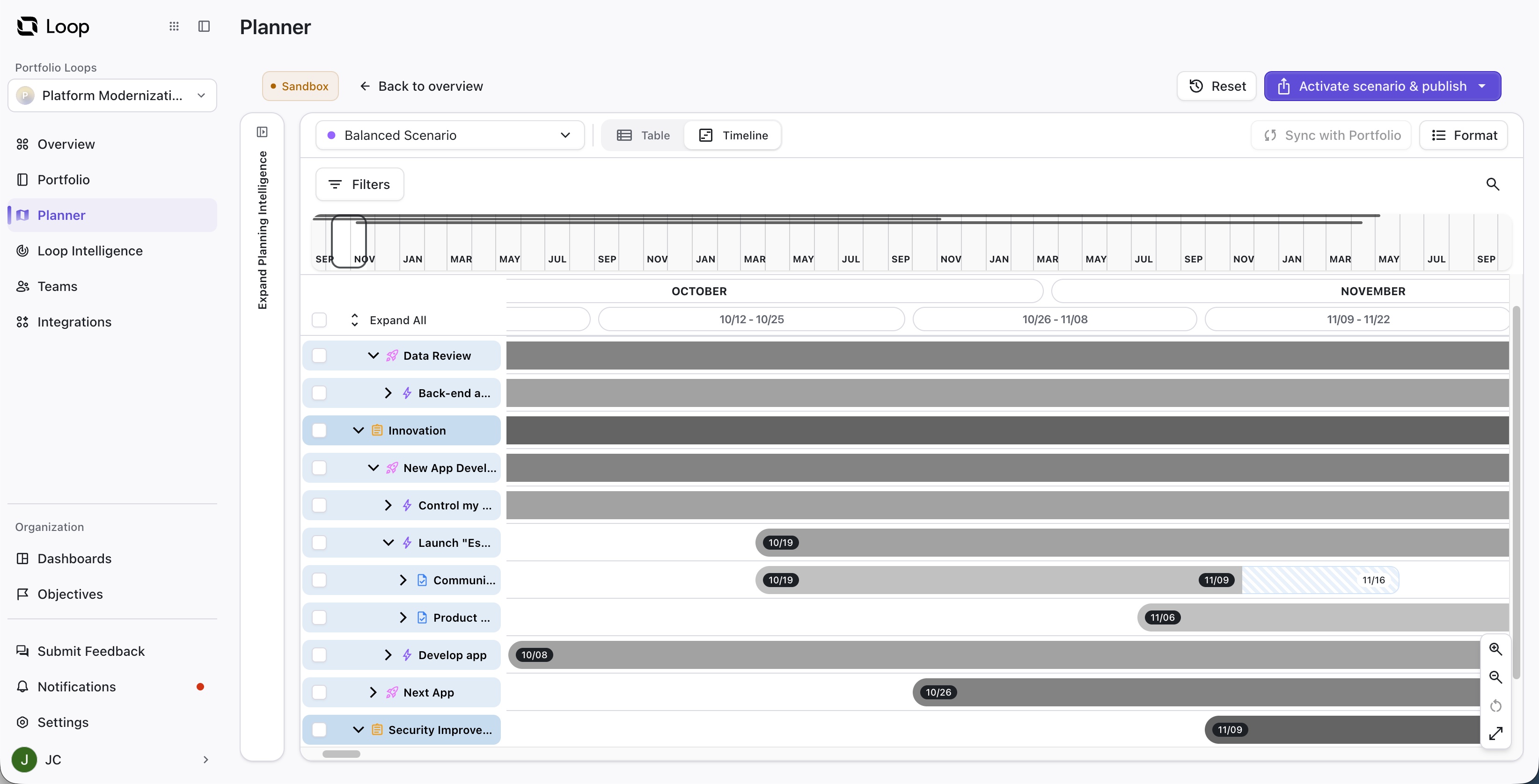Open Dashboards under Organization
The height and width of the screenshot is (784, 1539).
click(112, 558)
